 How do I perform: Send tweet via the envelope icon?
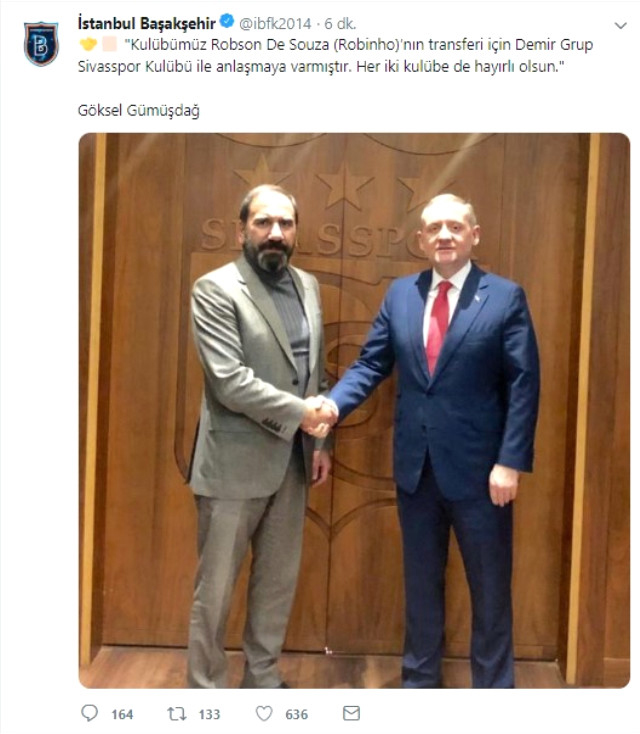point(351,713)
